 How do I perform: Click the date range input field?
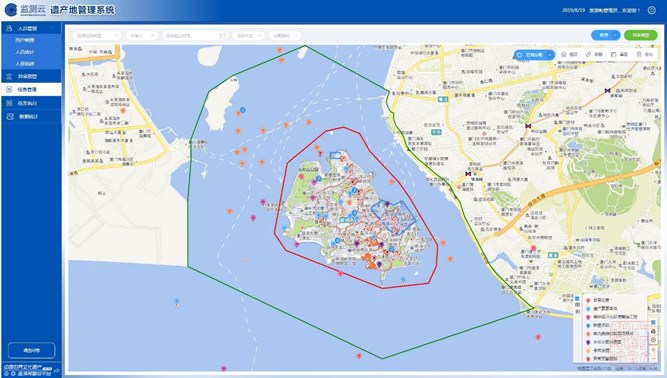tap(195, 36)
